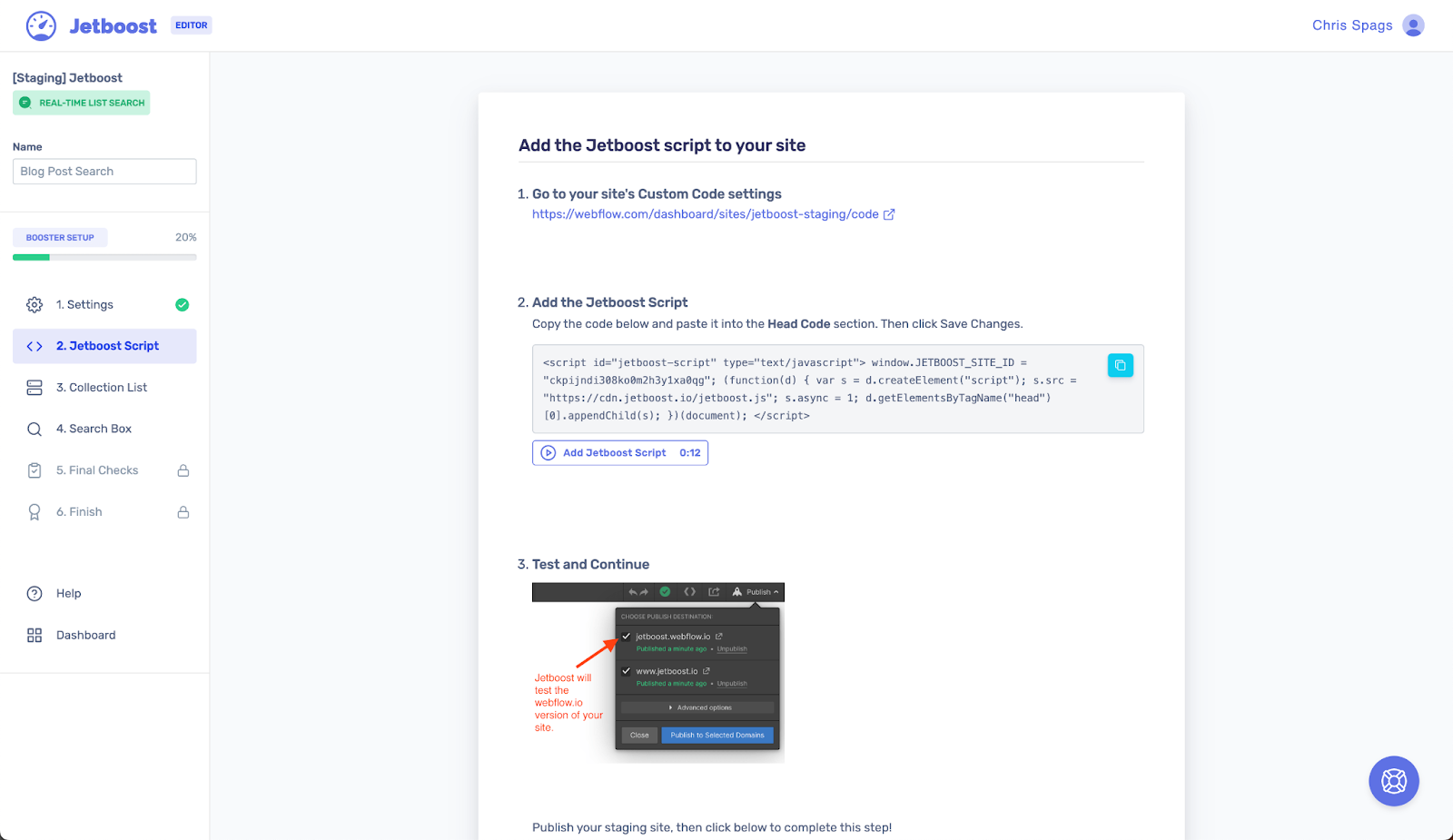The height and width of the screenshot is (840, 1453).
Task: Open step 3. Collection List
Action: 104,388
